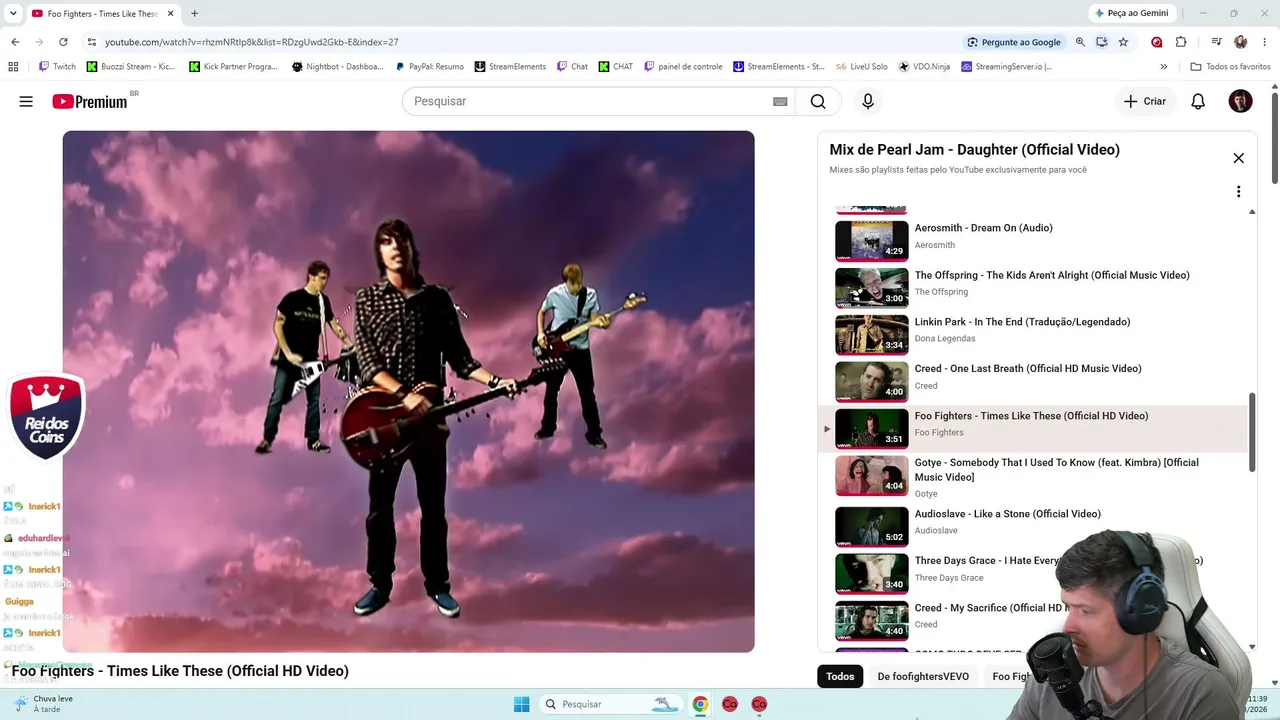Open the Chrome extensions puzzle icon
Screen dimensions: 1280x720
click(1181, 42)
